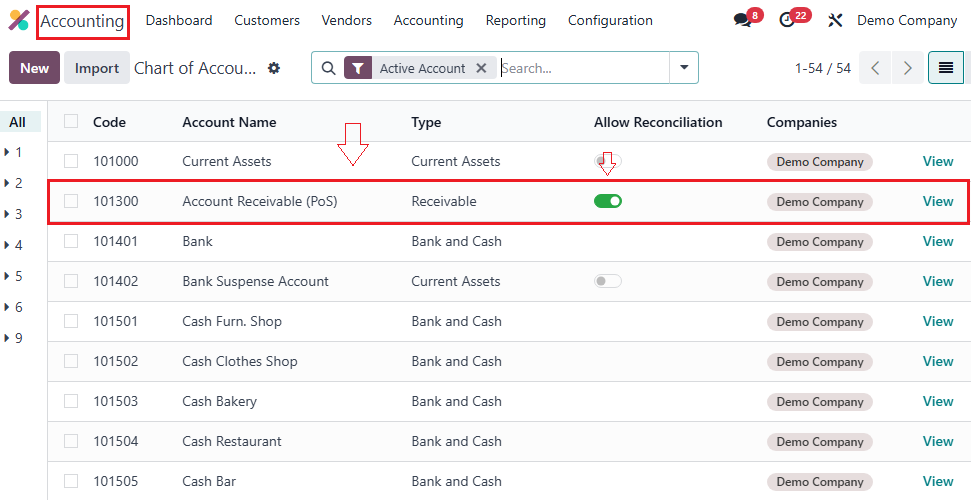This screenshot has width=971, height=500.
Task: Expand account group 9 in sidebar
Action: coord(7,338)
